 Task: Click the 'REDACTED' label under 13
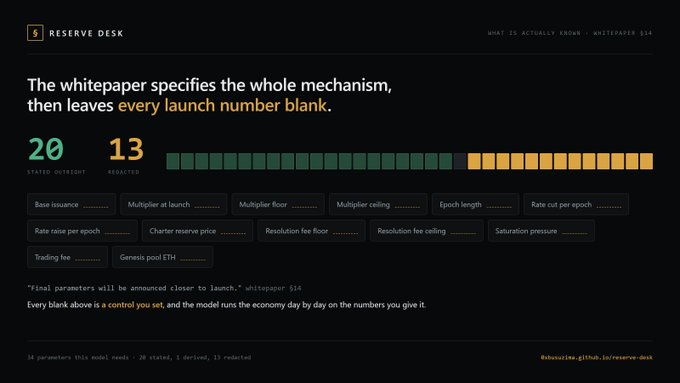(x=124, y=172)
